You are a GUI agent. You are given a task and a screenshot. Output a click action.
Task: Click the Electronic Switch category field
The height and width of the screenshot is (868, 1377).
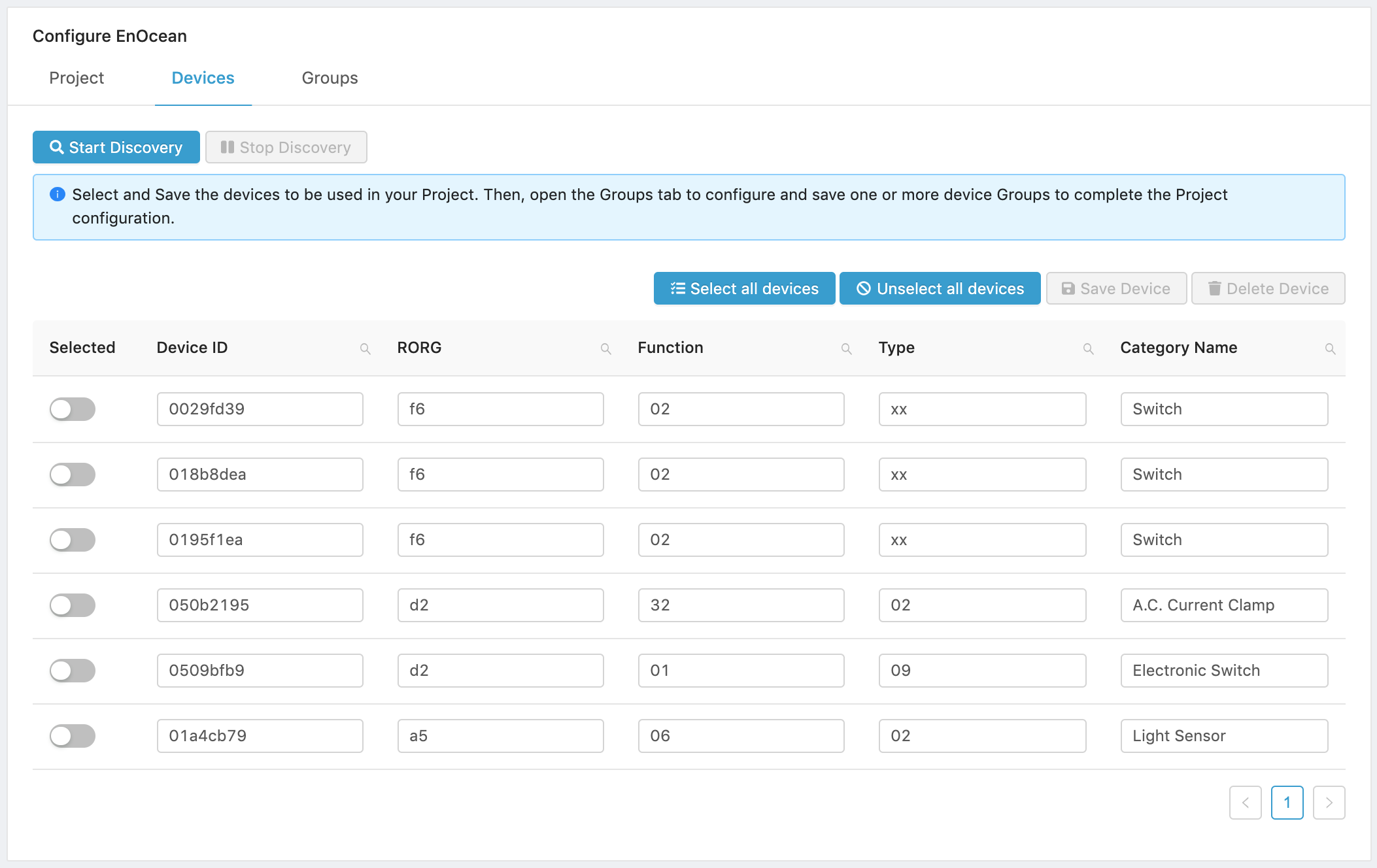click(x=1225, y=671)
